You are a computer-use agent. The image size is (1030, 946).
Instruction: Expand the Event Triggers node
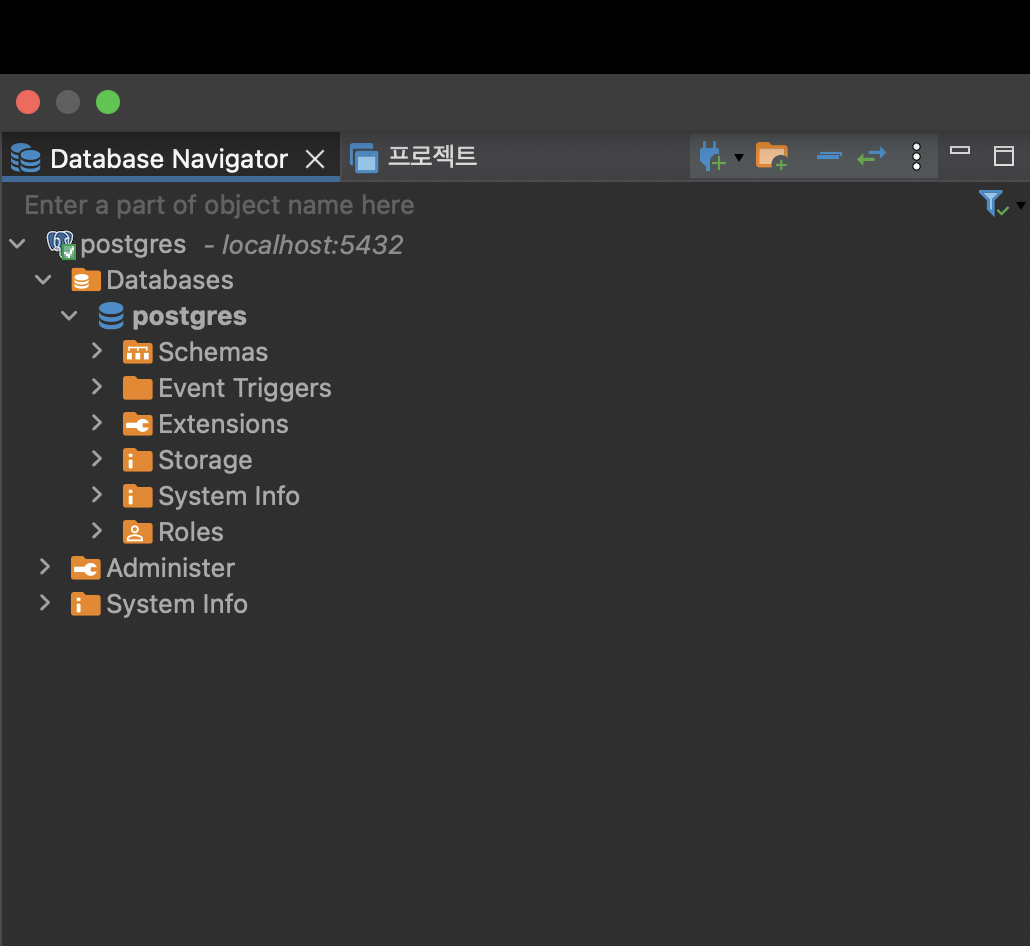pyautogui.click(x=97, y=387)
